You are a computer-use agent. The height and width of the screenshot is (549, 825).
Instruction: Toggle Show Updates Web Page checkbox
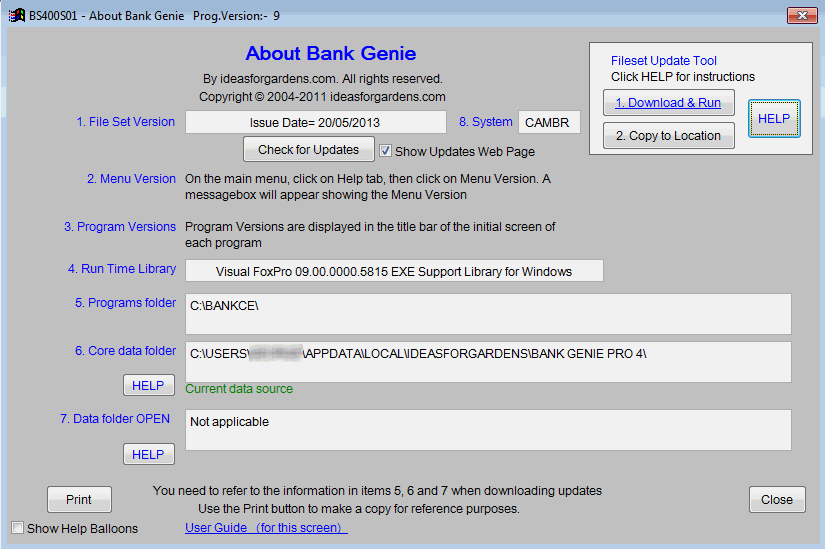coord(385,151)
